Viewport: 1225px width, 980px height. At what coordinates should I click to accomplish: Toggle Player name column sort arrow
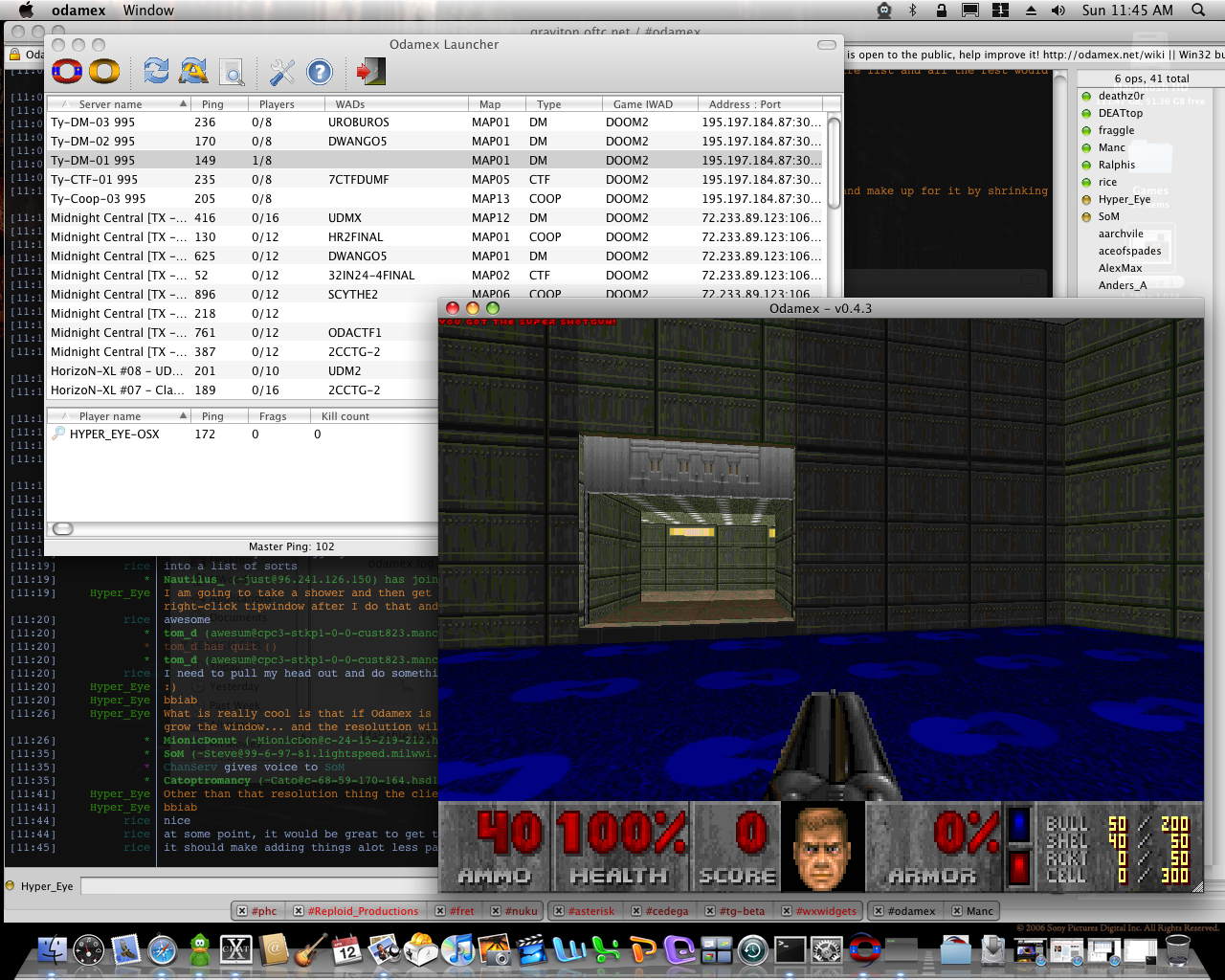coord(183,416)
